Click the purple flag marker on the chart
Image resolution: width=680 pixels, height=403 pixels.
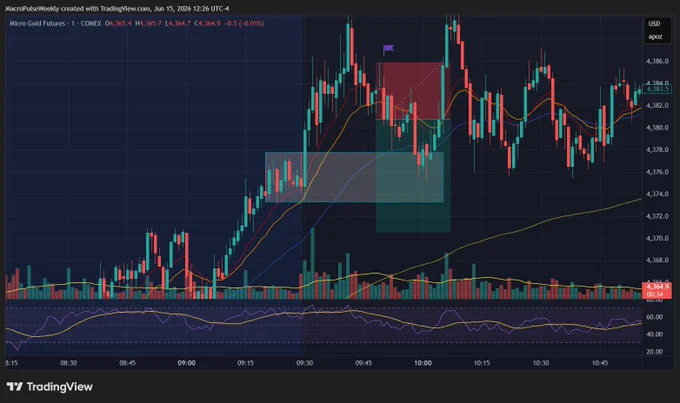coord(388,49)
